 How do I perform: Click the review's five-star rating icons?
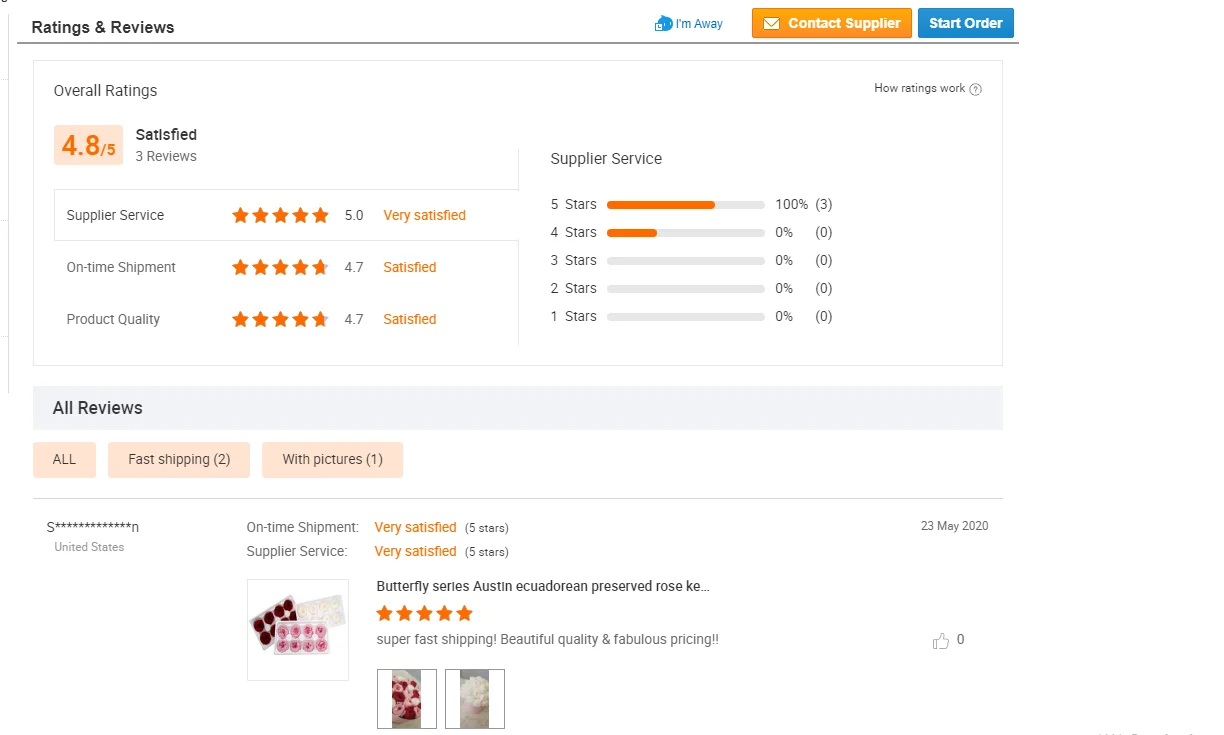point(424,613)
